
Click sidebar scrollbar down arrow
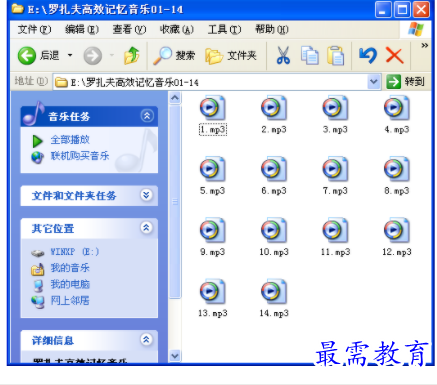(175, 356)
